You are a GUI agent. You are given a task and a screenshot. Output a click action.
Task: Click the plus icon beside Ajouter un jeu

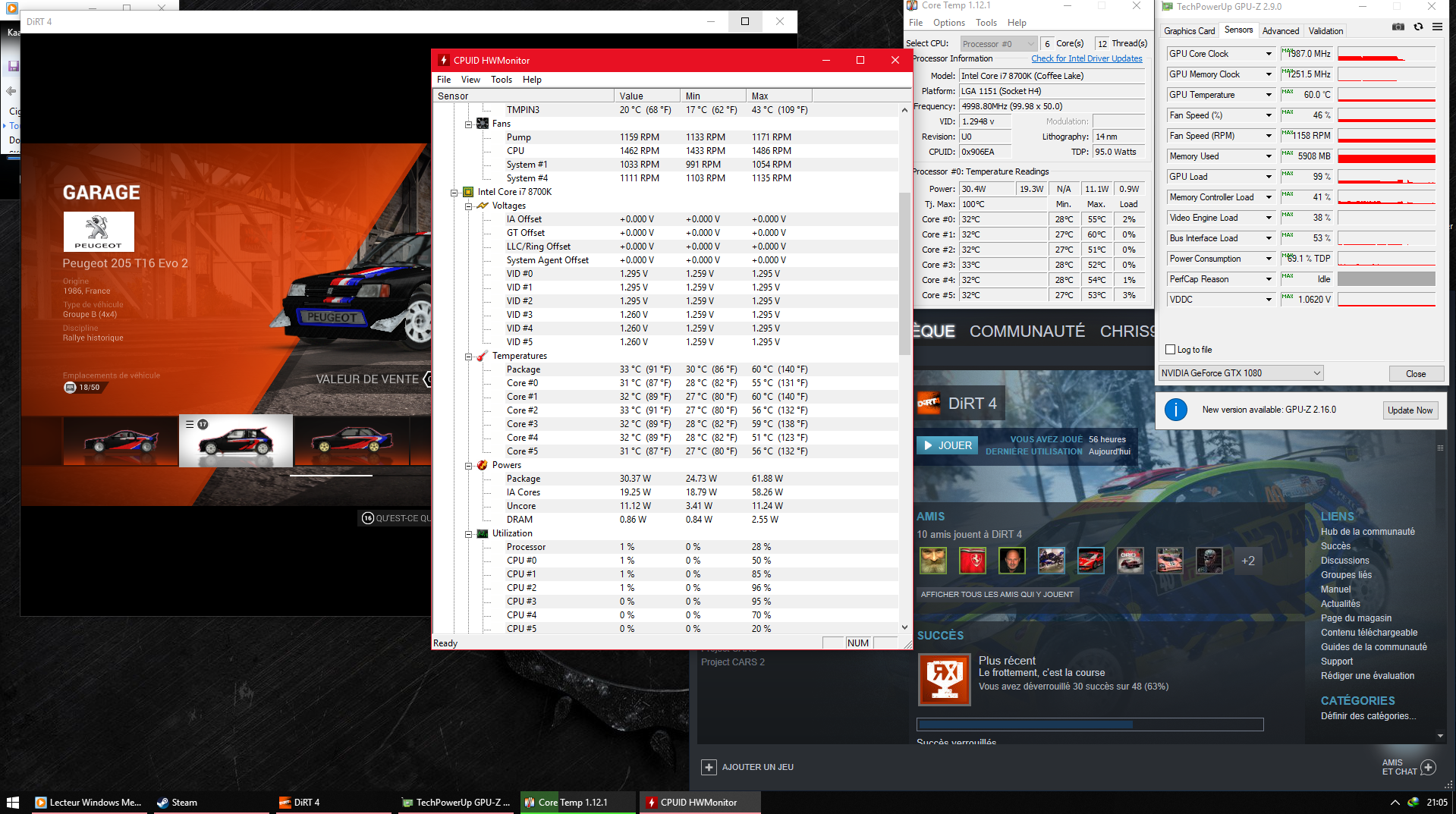[x=709, y=767]
